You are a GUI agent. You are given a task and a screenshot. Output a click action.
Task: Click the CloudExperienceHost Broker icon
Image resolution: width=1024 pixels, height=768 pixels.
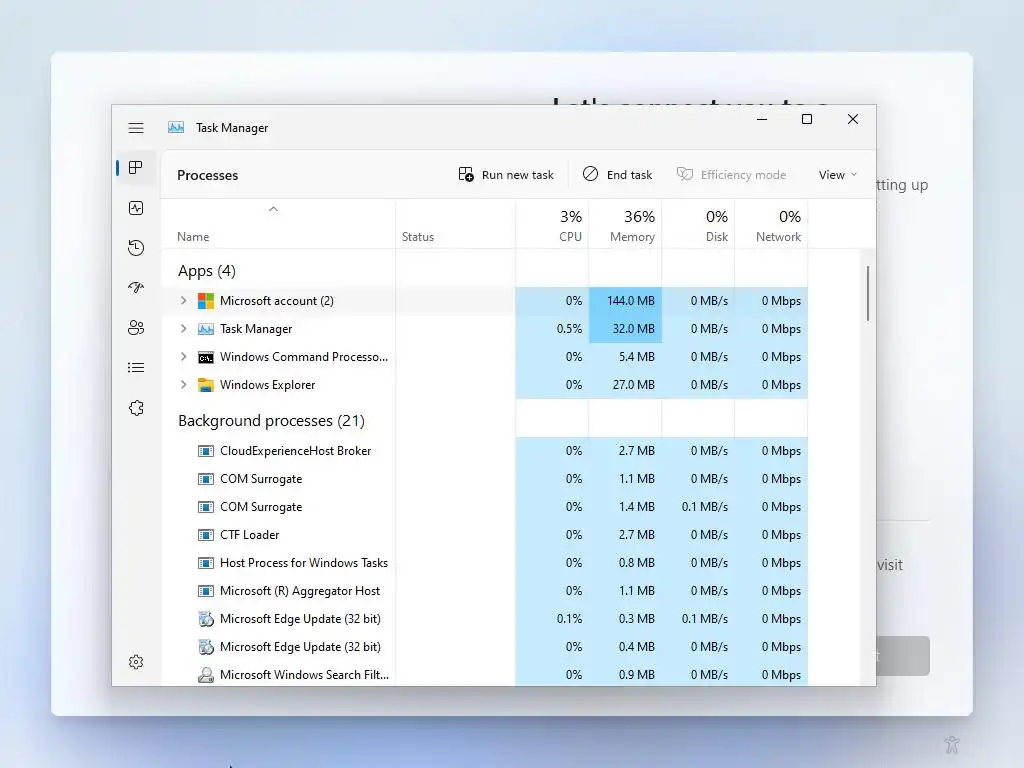click(206, 451)
